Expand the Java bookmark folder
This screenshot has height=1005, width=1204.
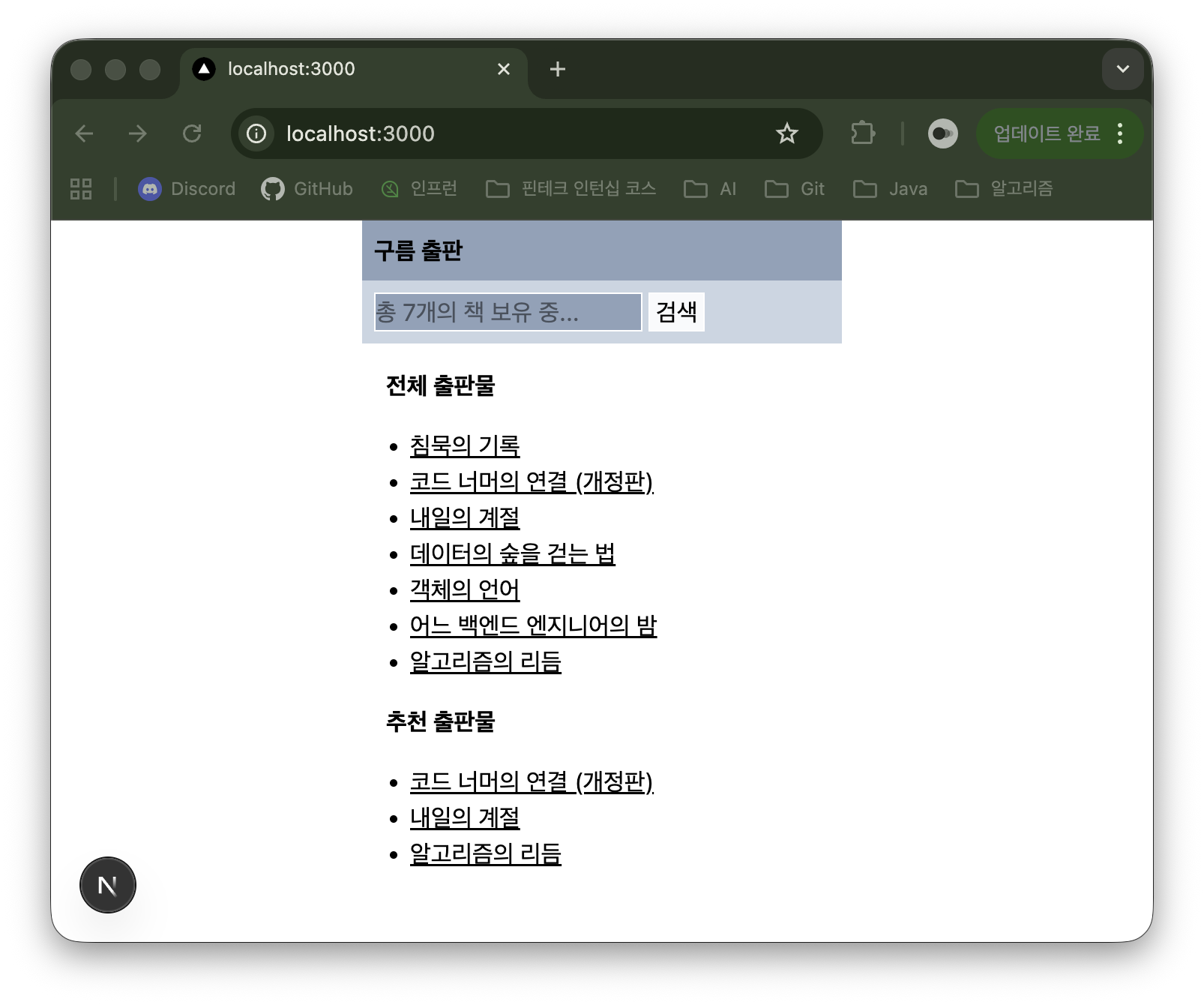891,189
